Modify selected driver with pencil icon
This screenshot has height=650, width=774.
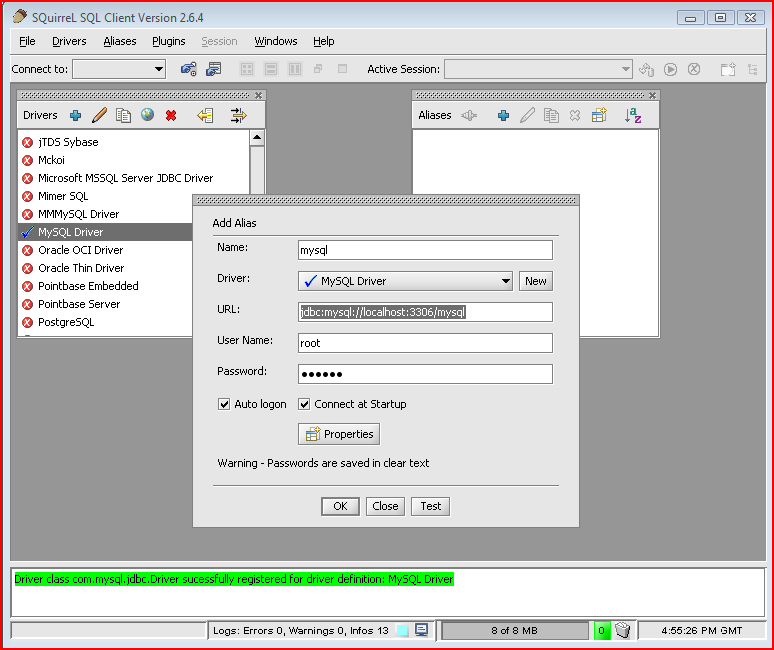99,115
